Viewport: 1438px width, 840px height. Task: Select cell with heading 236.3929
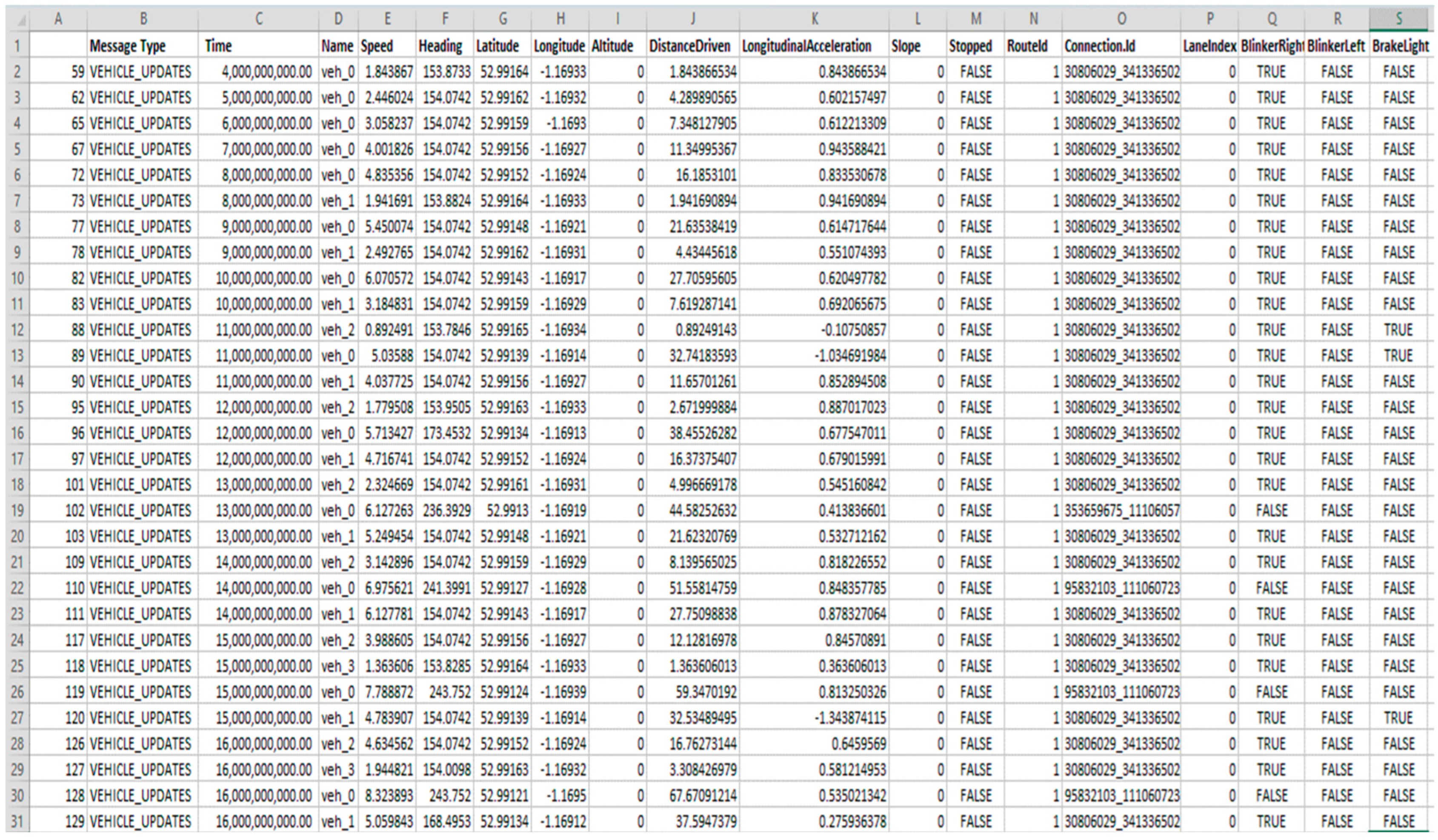coord(446,510)
